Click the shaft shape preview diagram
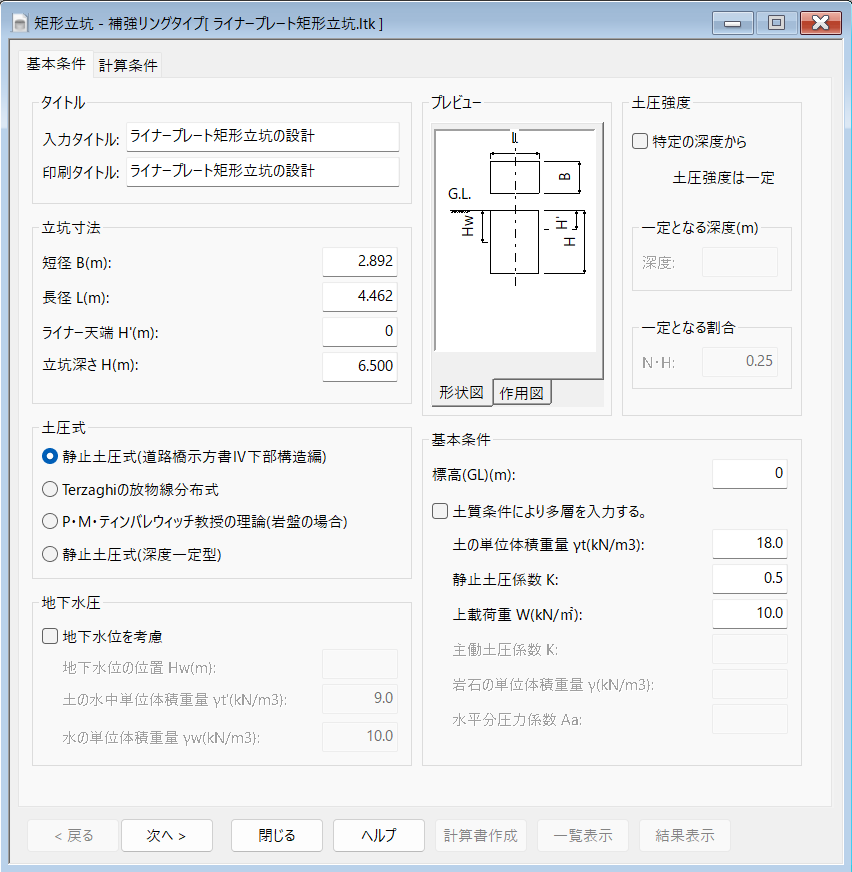This screenshot has width=852, height=872. click(x=516, y=240)
